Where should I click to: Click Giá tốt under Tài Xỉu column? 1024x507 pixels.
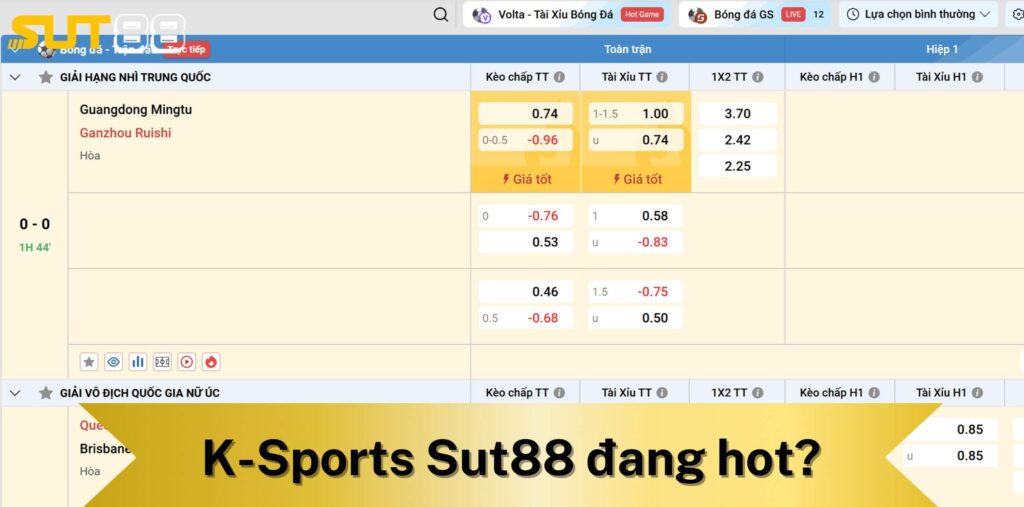[x=637, y=179]
